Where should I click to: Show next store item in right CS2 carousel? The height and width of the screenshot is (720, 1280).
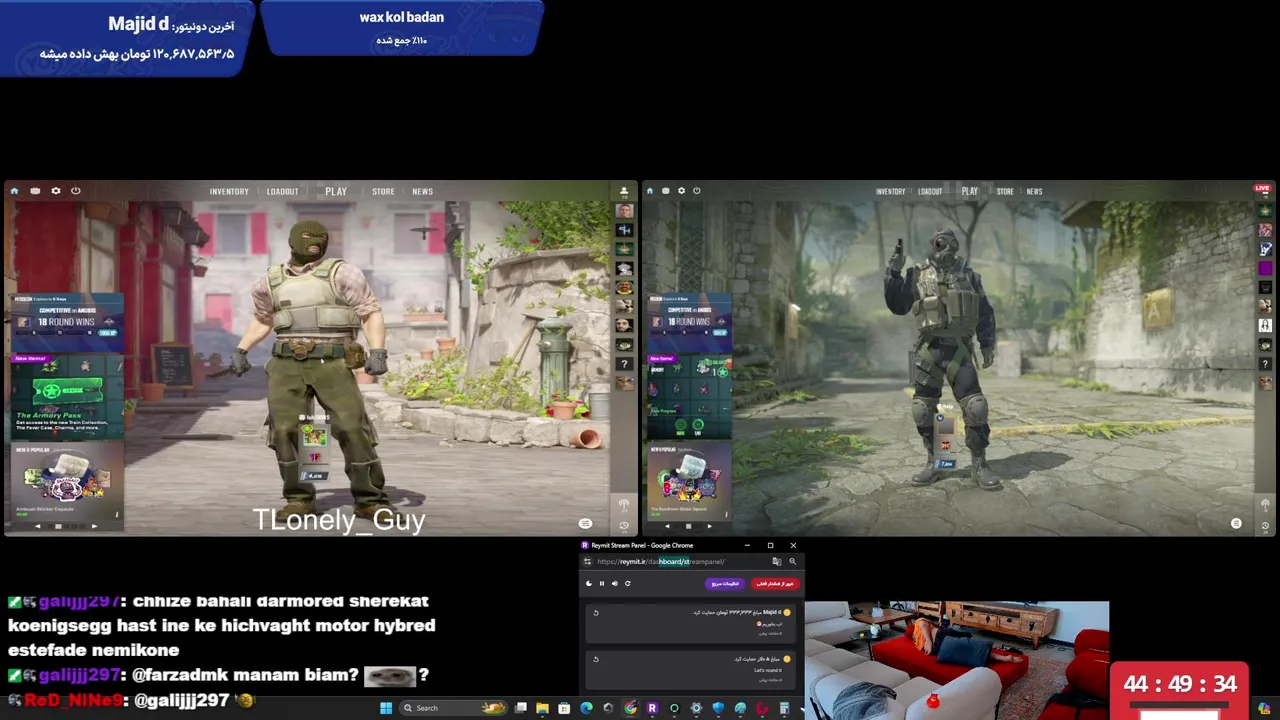pos(710,526)
